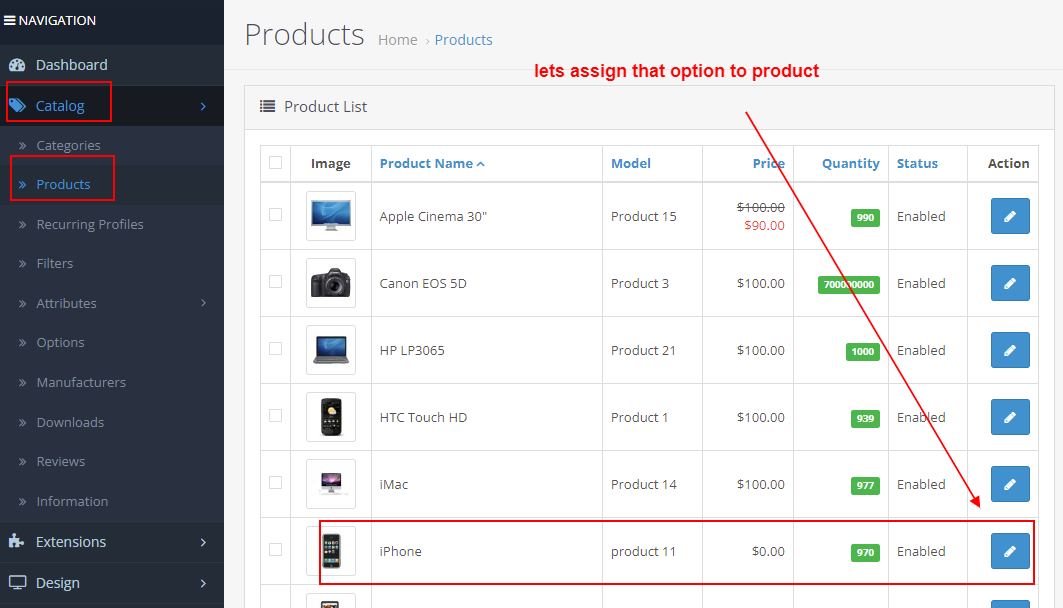The height and width of the screenshot is (608, 1063).
Task: Click the Dashboard gauge icon
Action: (18, 62)
